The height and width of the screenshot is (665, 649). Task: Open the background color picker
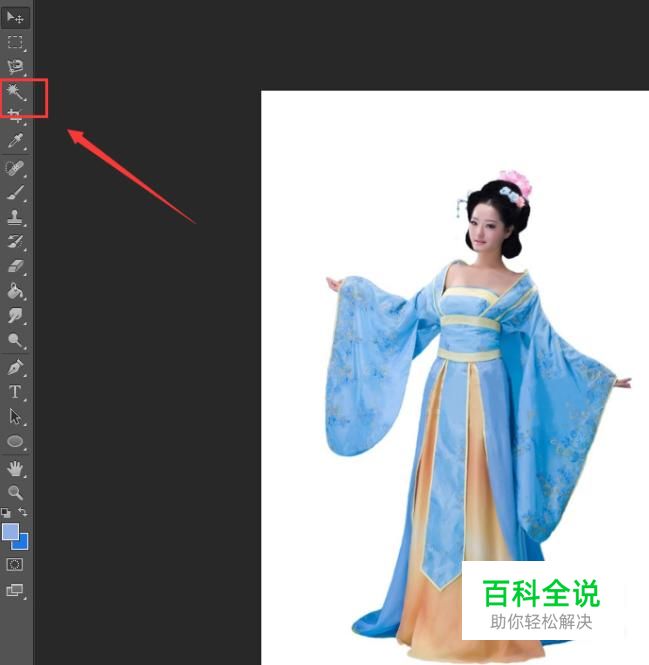pyautogui.click(x=22, y=543)
